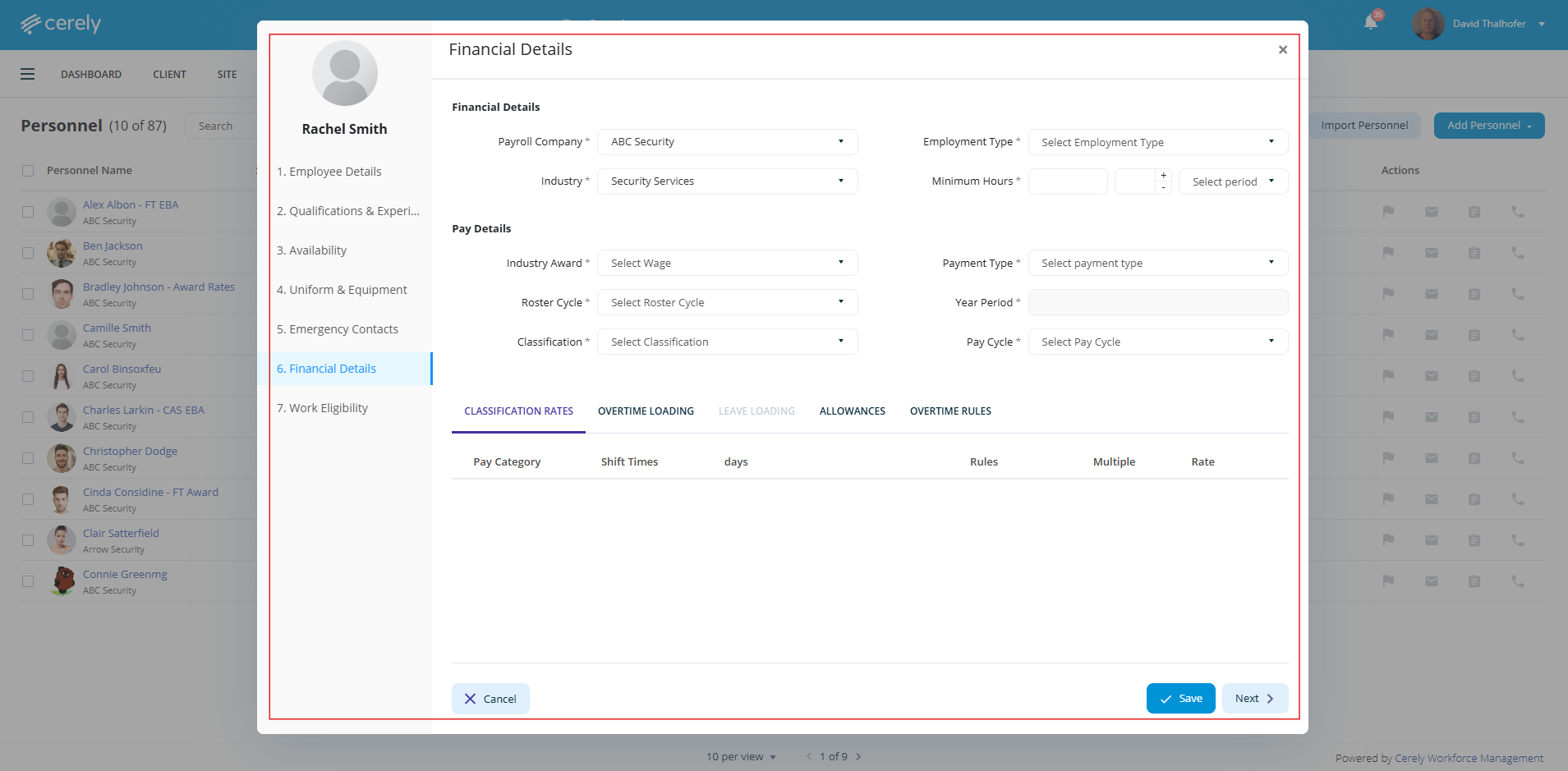Screen dimensions: 1568x771
Task: Toggle the select-all Personnel Name checkbox
Action: [28, 171]
